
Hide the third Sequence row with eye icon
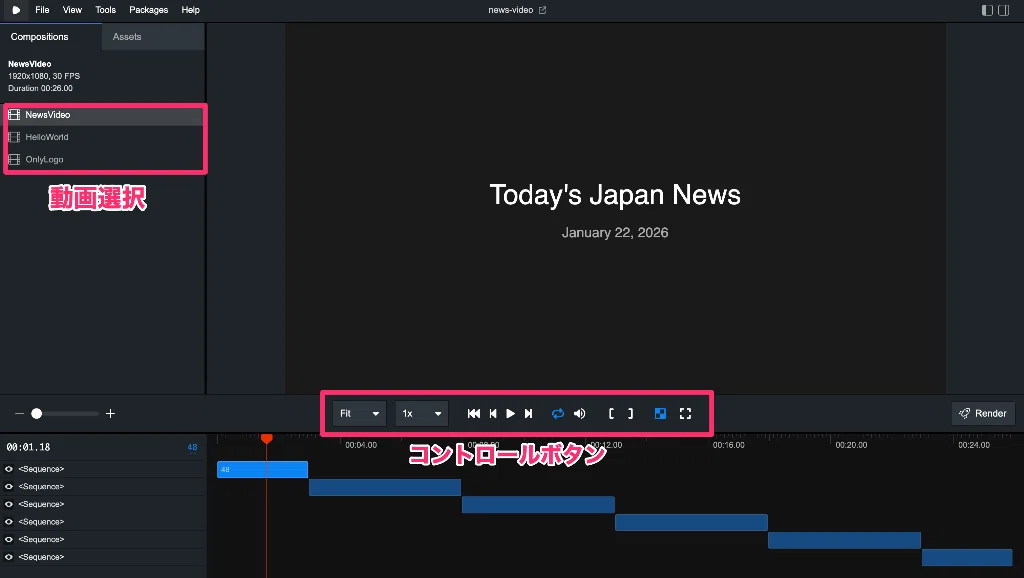coord(8,504)
